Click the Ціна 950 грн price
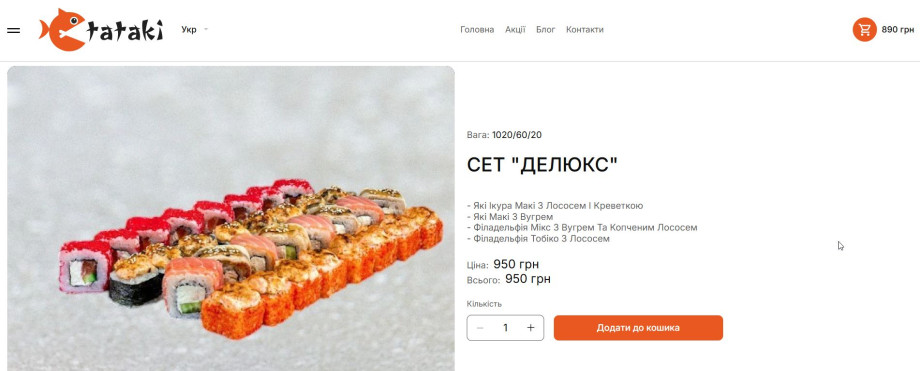 tap(503, 264)
